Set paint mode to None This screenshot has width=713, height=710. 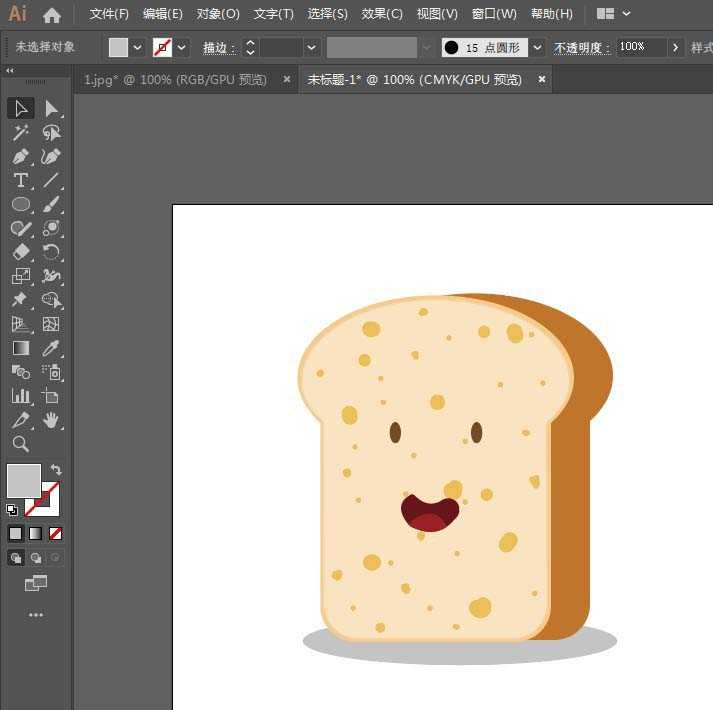coord(56,533)
